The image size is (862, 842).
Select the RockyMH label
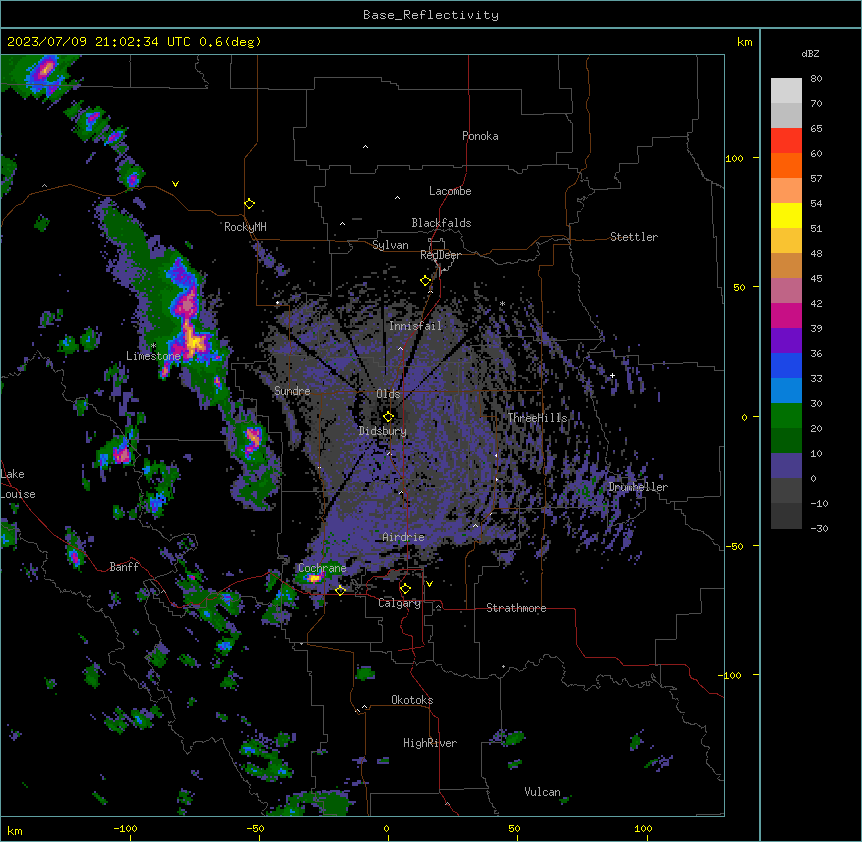tap(245, 227)
